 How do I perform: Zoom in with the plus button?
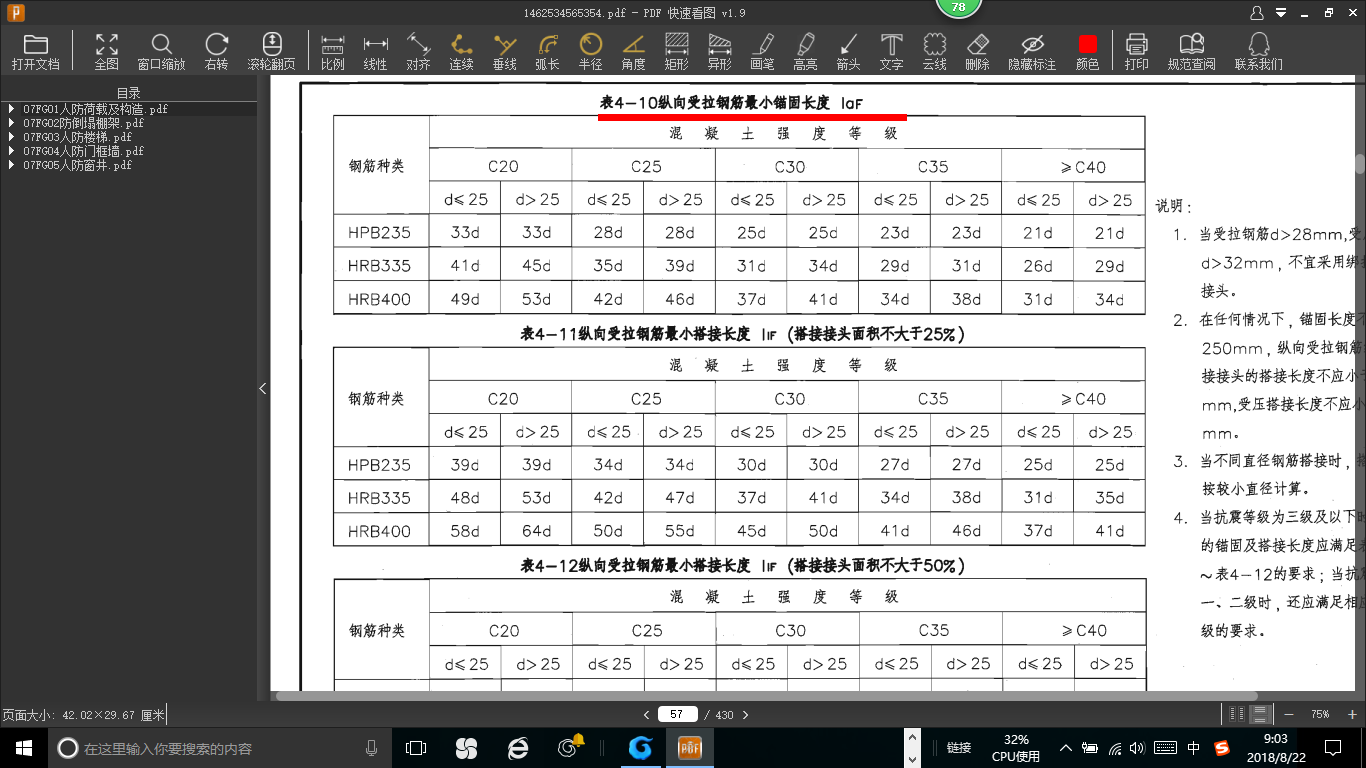pos(1353,714)
